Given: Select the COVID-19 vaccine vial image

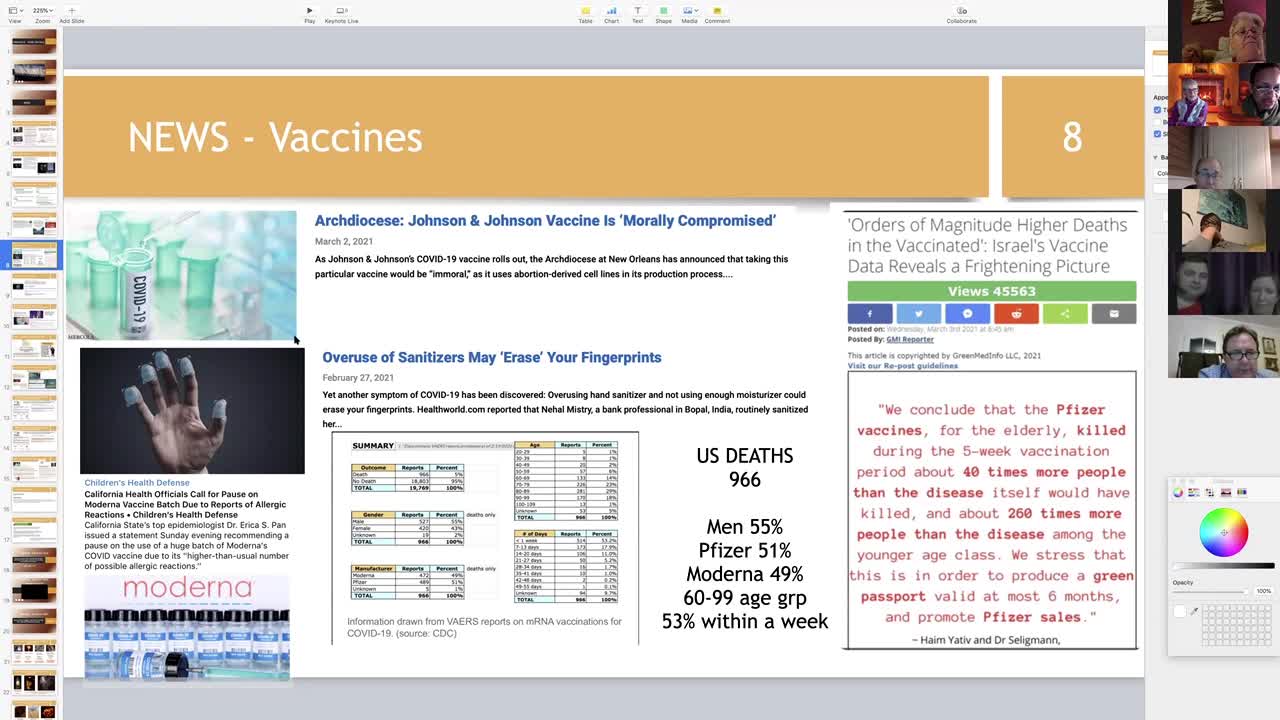Looking at the screenshot, I should (x=181, y=275).
